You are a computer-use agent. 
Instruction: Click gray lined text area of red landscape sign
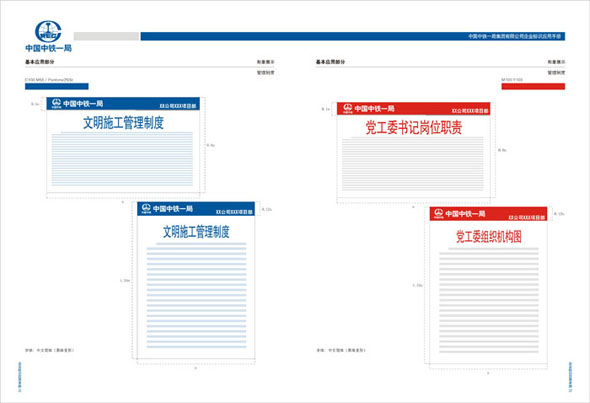[x=413, y=164]
